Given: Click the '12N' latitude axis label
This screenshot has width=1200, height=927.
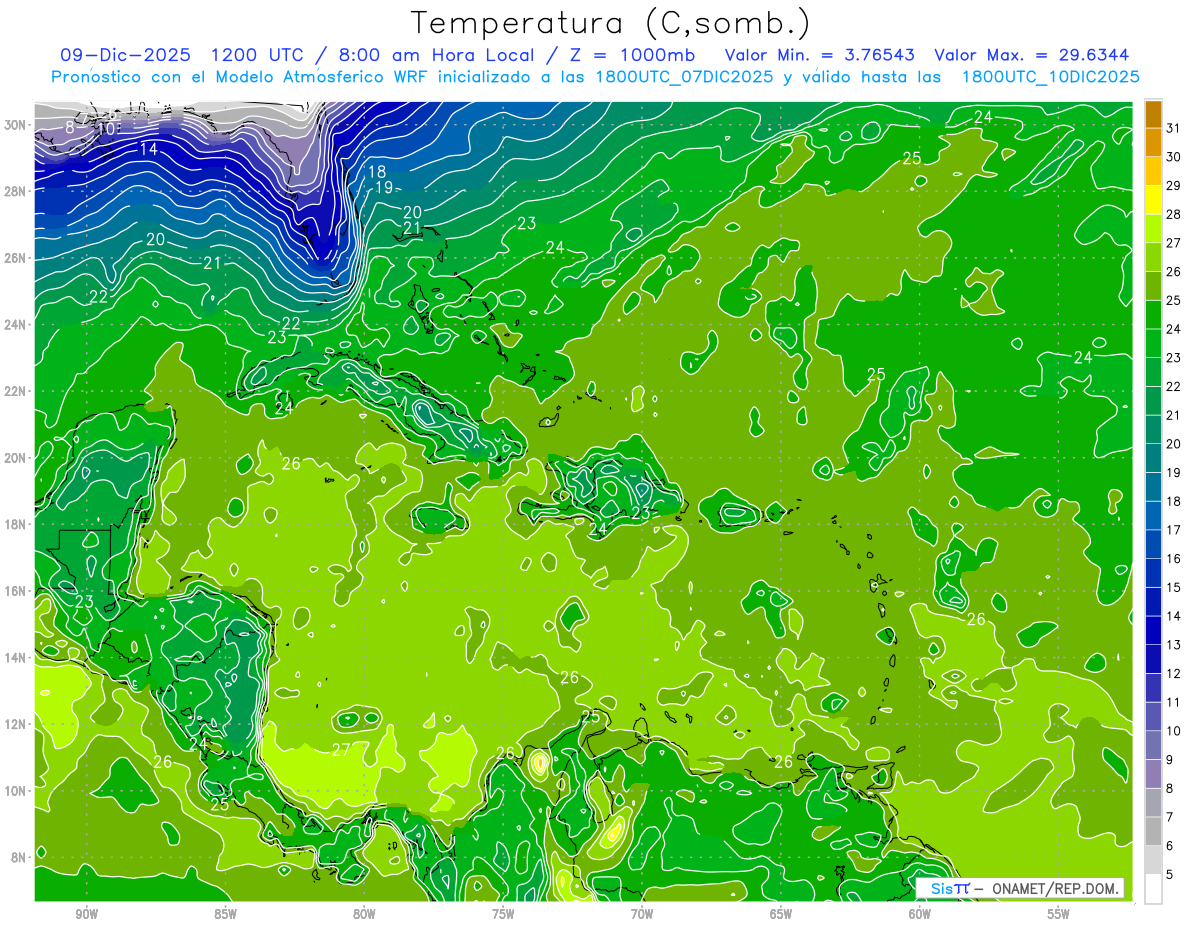Looking at the screenshot, I should tap(16, 724).
